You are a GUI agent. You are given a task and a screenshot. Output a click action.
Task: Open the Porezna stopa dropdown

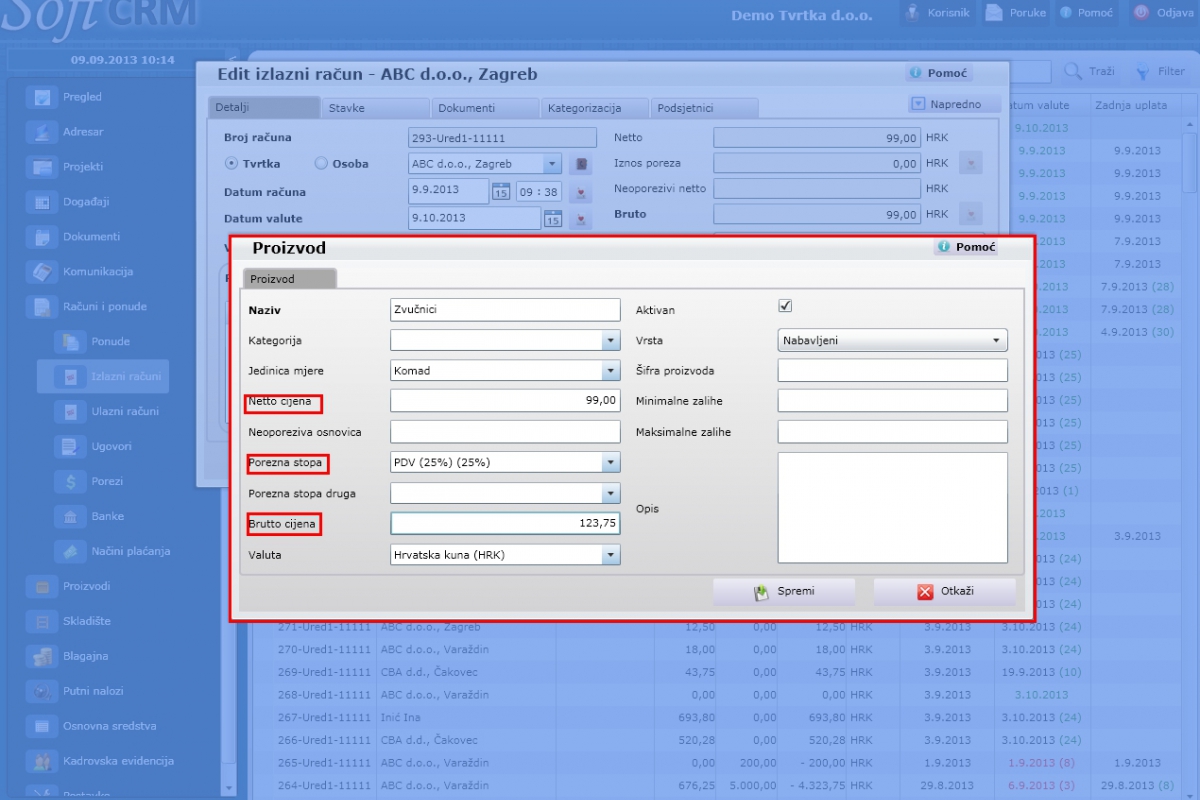[611, 463]
